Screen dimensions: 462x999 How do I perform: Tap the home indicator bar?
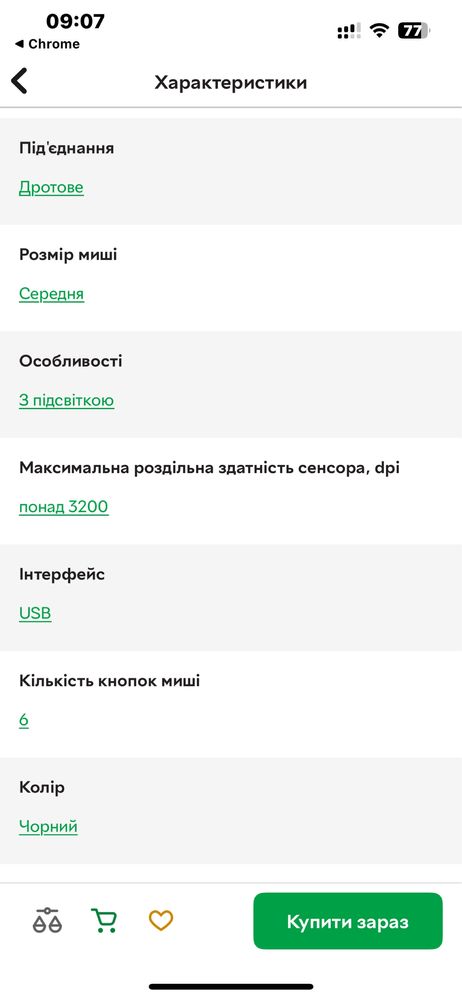click(231, 986)
